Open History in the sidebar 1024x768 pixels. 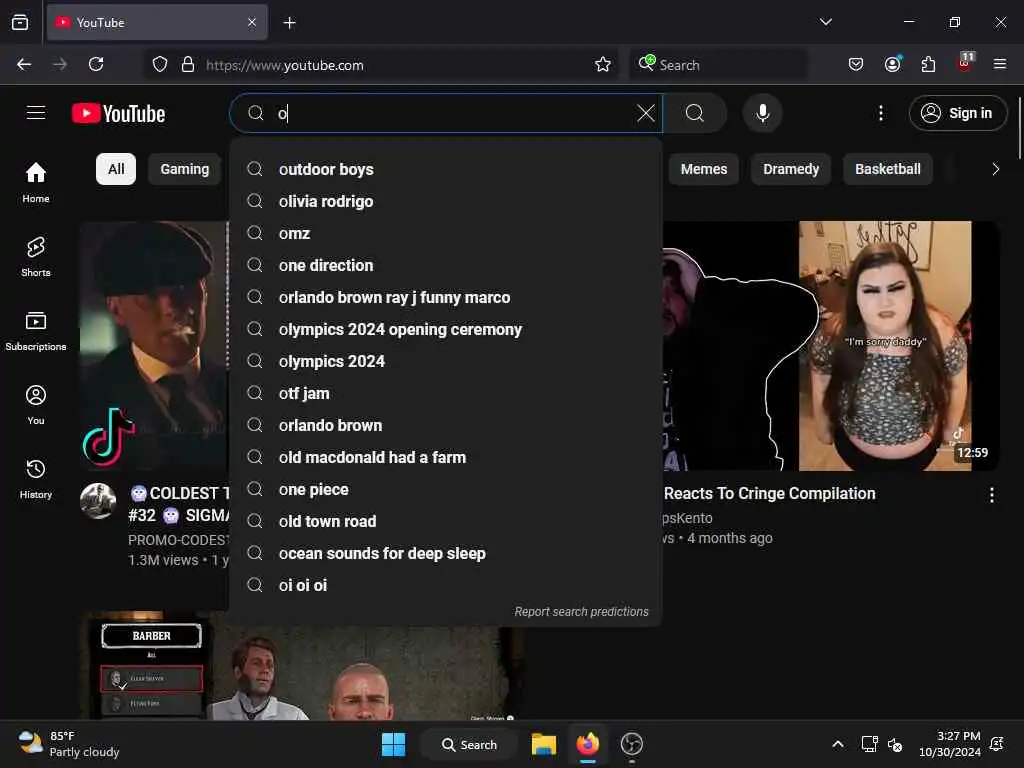point(36,479)
